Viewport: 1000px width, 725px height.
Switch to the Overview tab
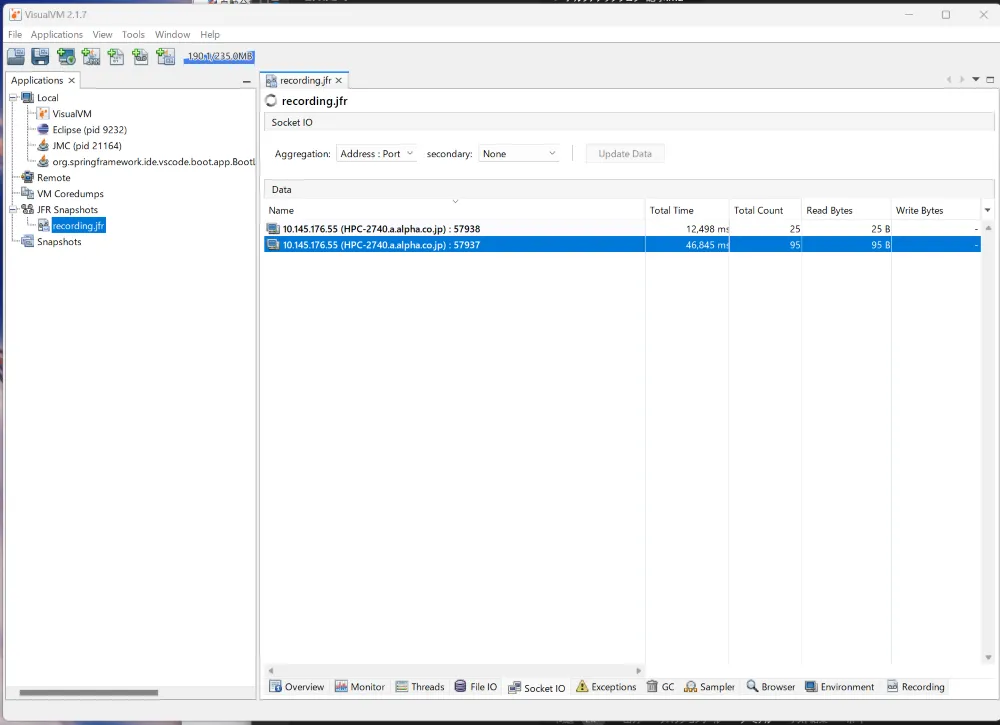(x=297, y=687)
